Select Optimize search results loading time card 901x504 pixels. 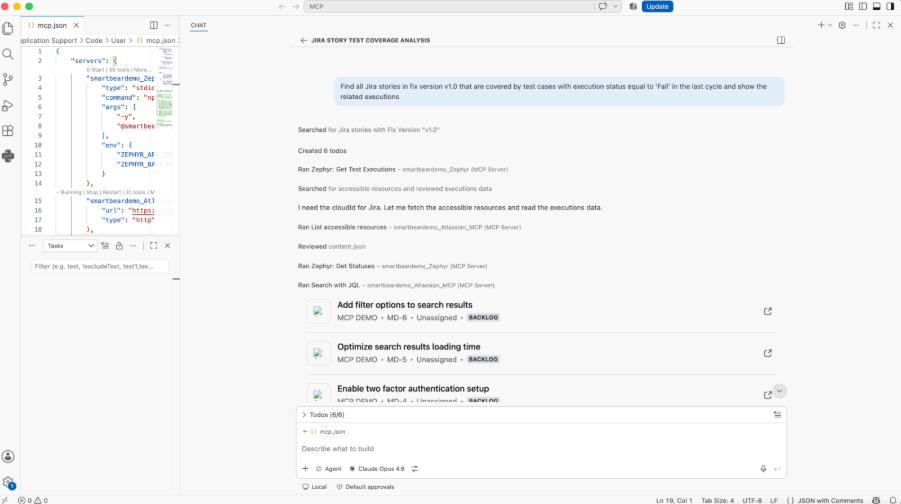tap(541, 353)
